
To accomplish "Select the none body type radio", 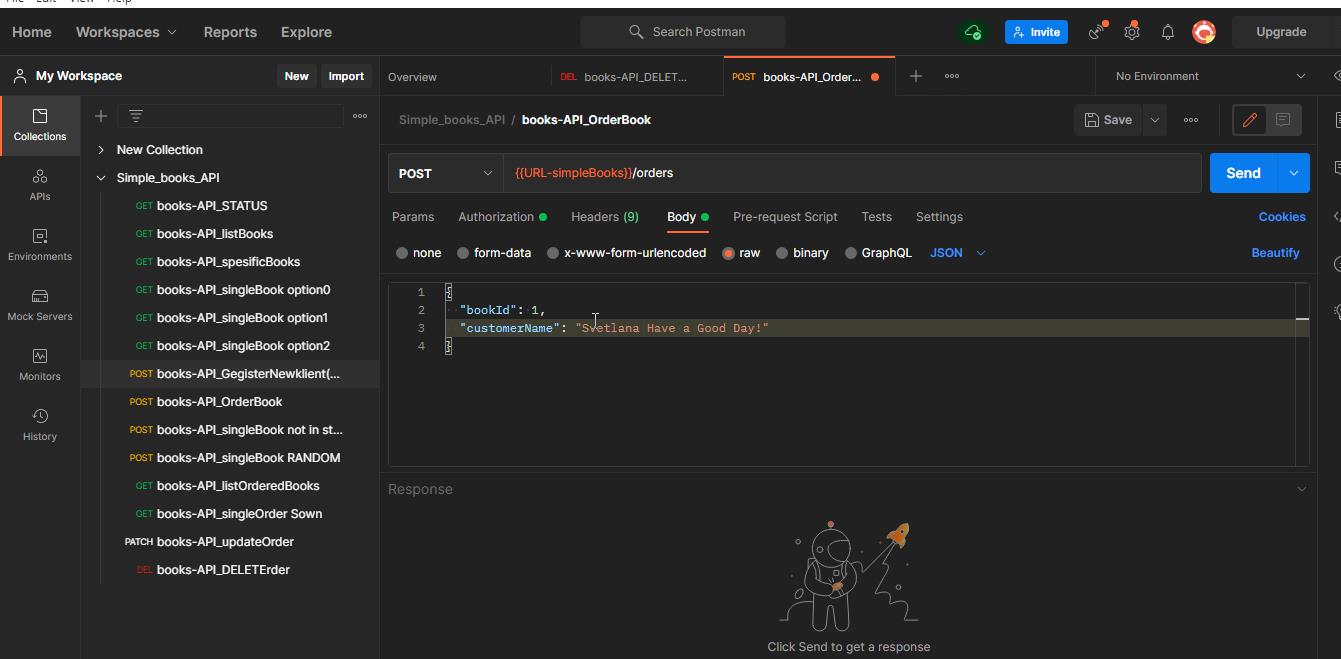I will point(402,253).
